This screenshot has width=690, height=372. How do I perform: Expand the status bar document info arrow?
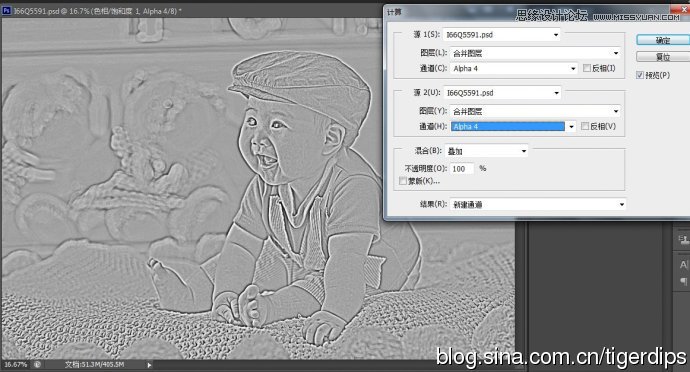tap(149, 365)
